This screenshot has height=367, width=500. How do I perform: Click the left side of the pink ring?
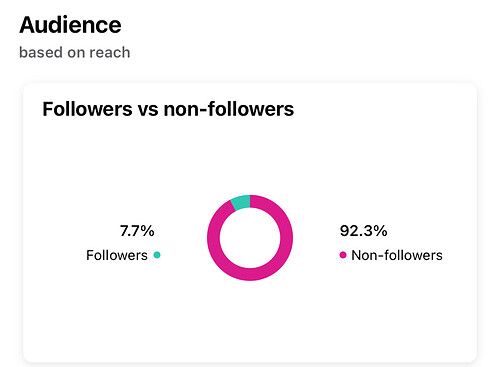[213, 238]
